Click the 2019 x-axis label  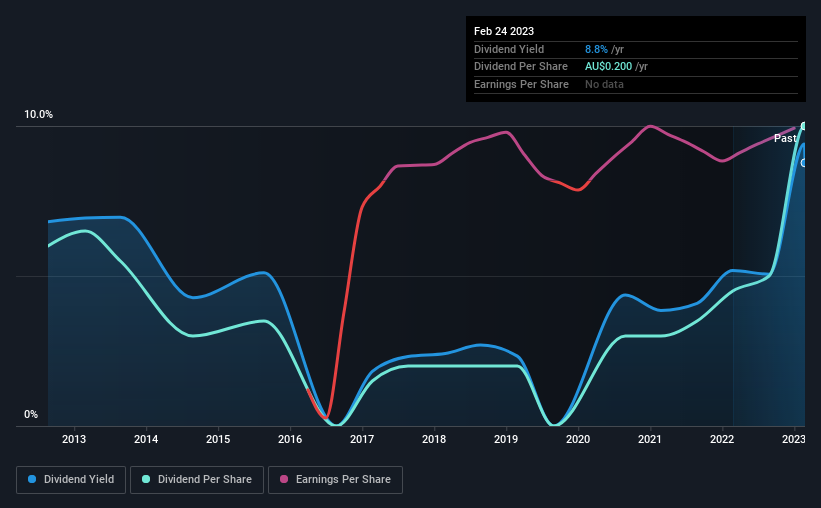tap(506, 439)
